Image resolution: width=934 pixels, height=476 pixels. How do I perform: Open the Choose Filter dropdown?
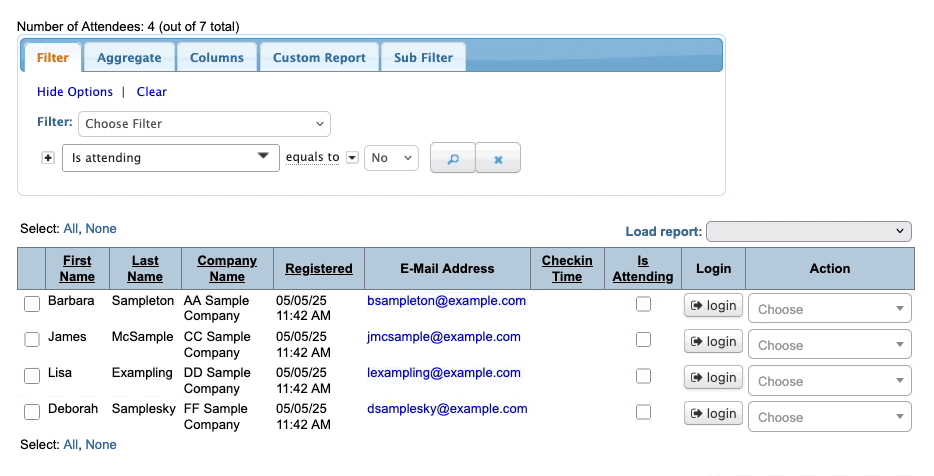pos(204,124)
